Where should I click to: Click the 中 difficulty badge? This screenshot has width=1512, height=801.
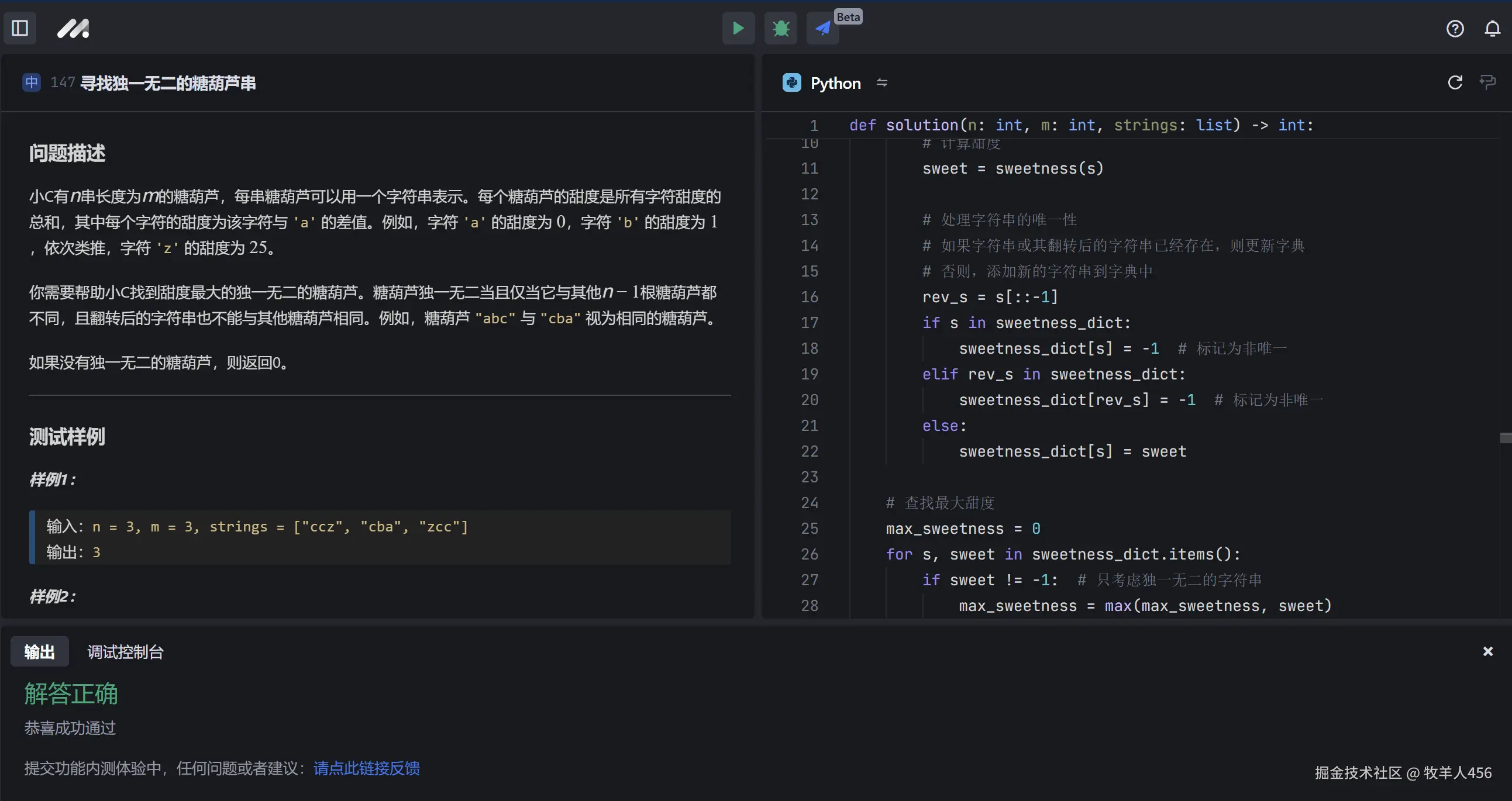tap(31, 83)
